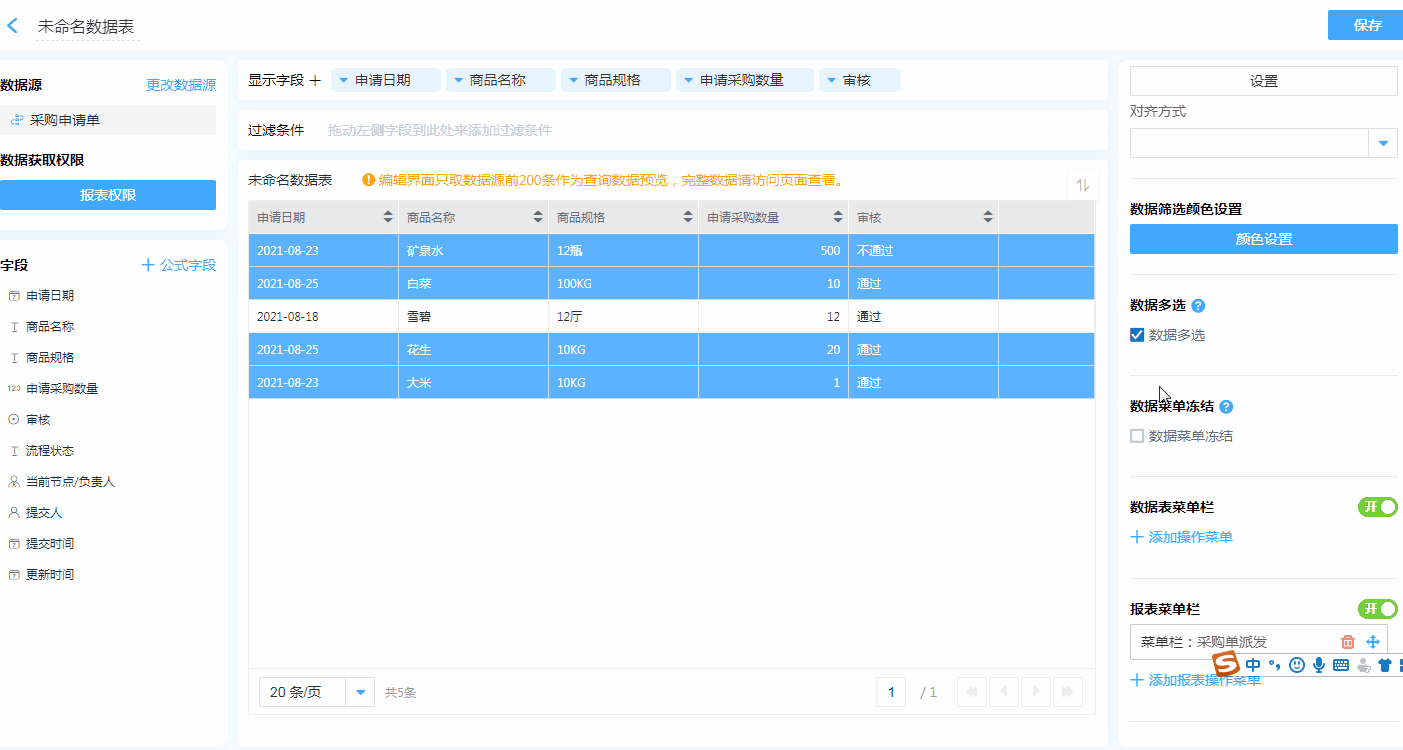Click the Sogou microphone icon

tap(1319, 665)
